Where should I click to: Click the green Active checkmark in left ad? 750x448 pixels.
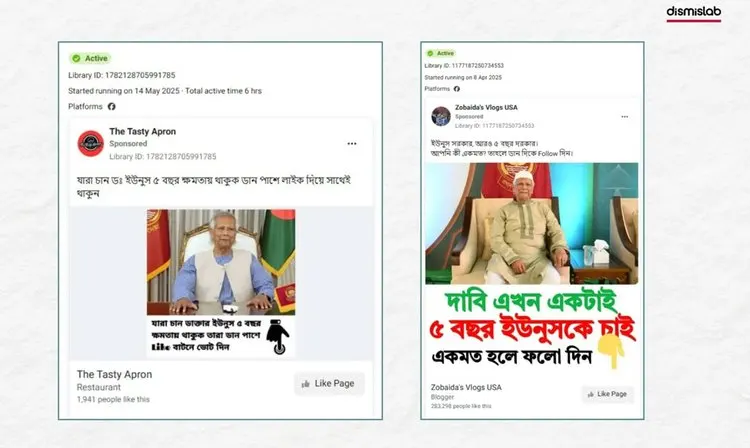pos(76,58)
